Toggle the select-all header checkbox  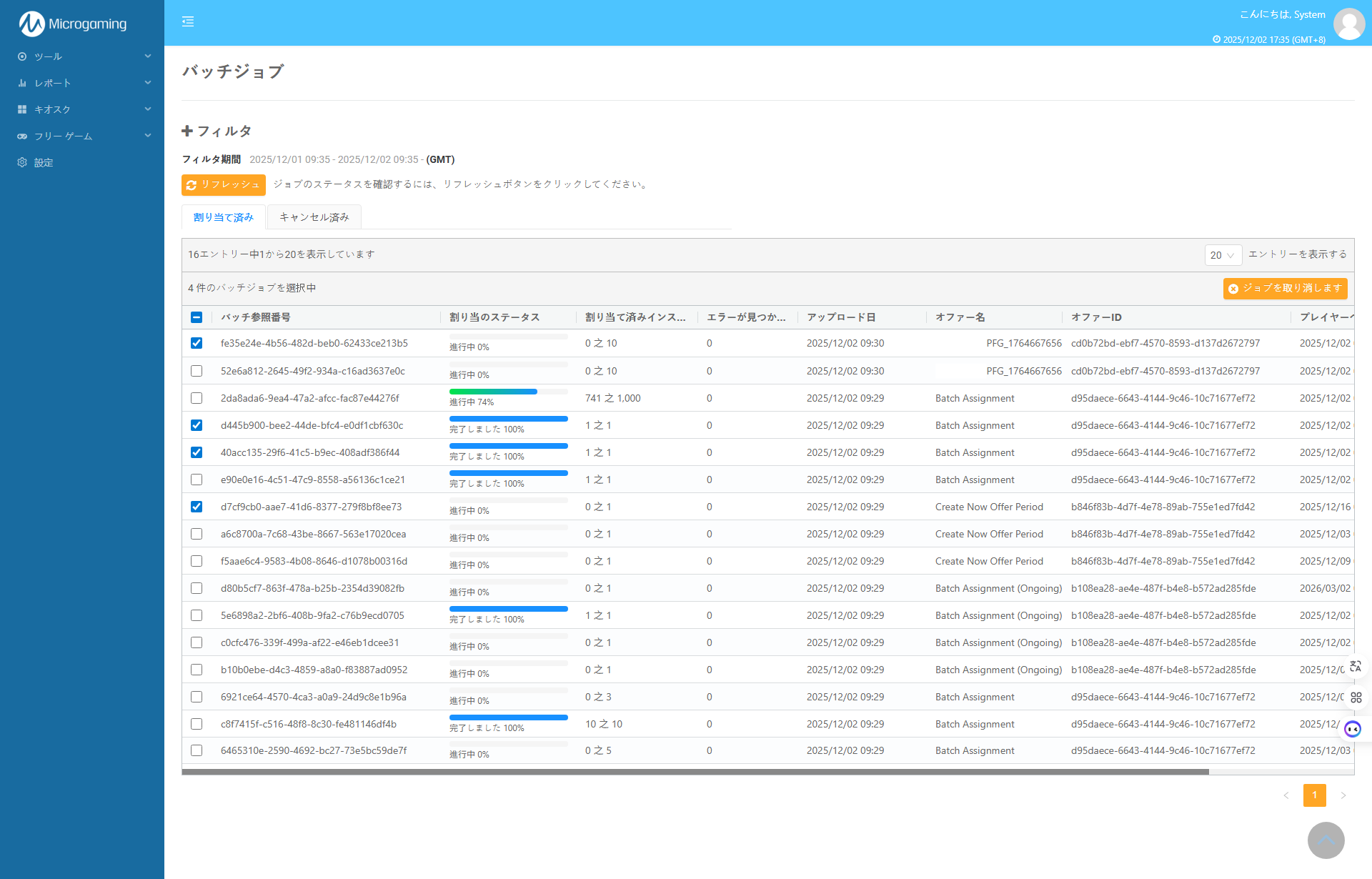click(x=197, y=317)
